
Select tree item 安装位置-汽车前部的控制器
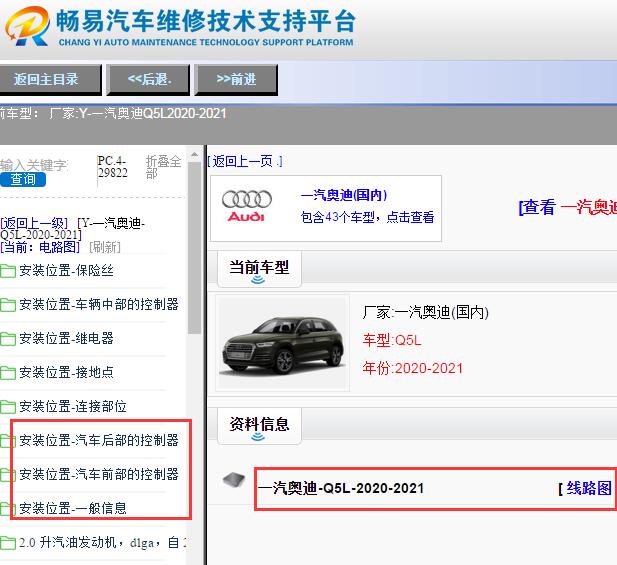click(99, 474)
